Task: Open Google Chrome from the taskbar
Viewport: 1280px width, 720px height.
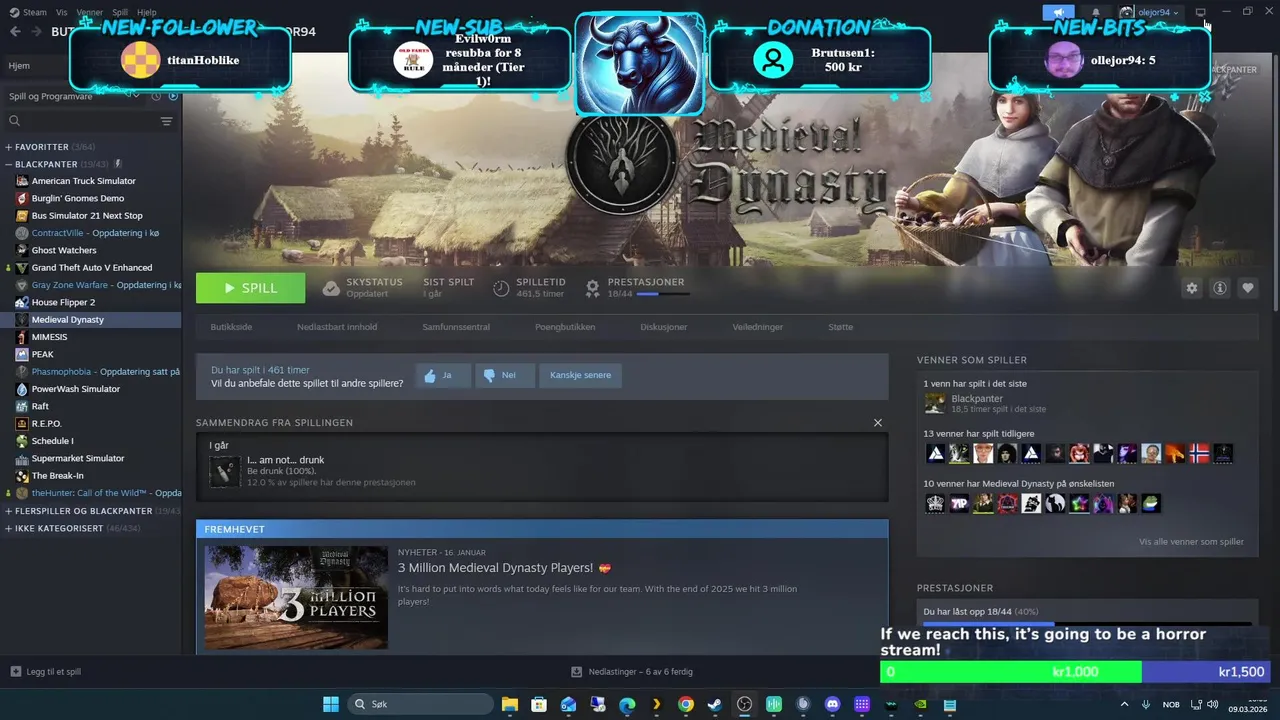Action: [x=685, y=704]
